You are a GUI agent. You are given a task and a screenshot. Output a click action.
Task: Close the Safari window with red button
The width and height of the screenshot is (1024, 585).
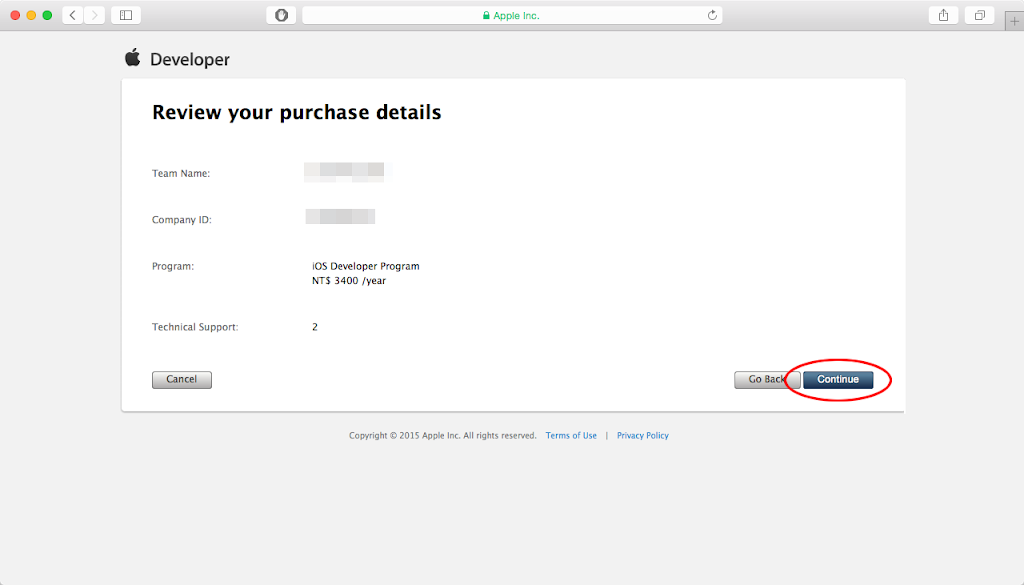pyautogui.click(x=16, y=15)
